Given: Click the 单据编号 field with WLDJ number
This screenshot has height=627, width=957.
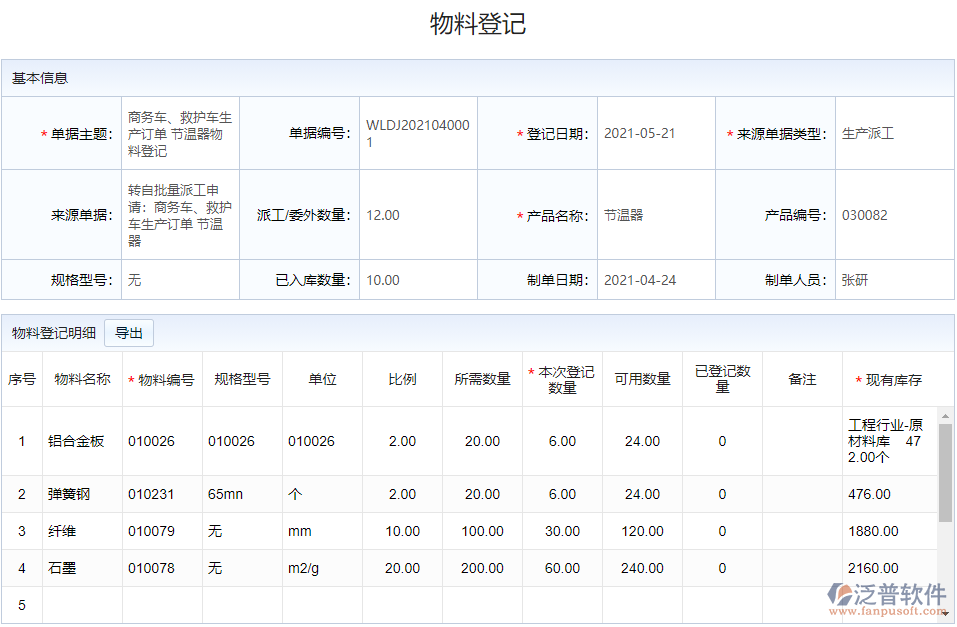Looking at the screenshot, I should click(418, 133).
